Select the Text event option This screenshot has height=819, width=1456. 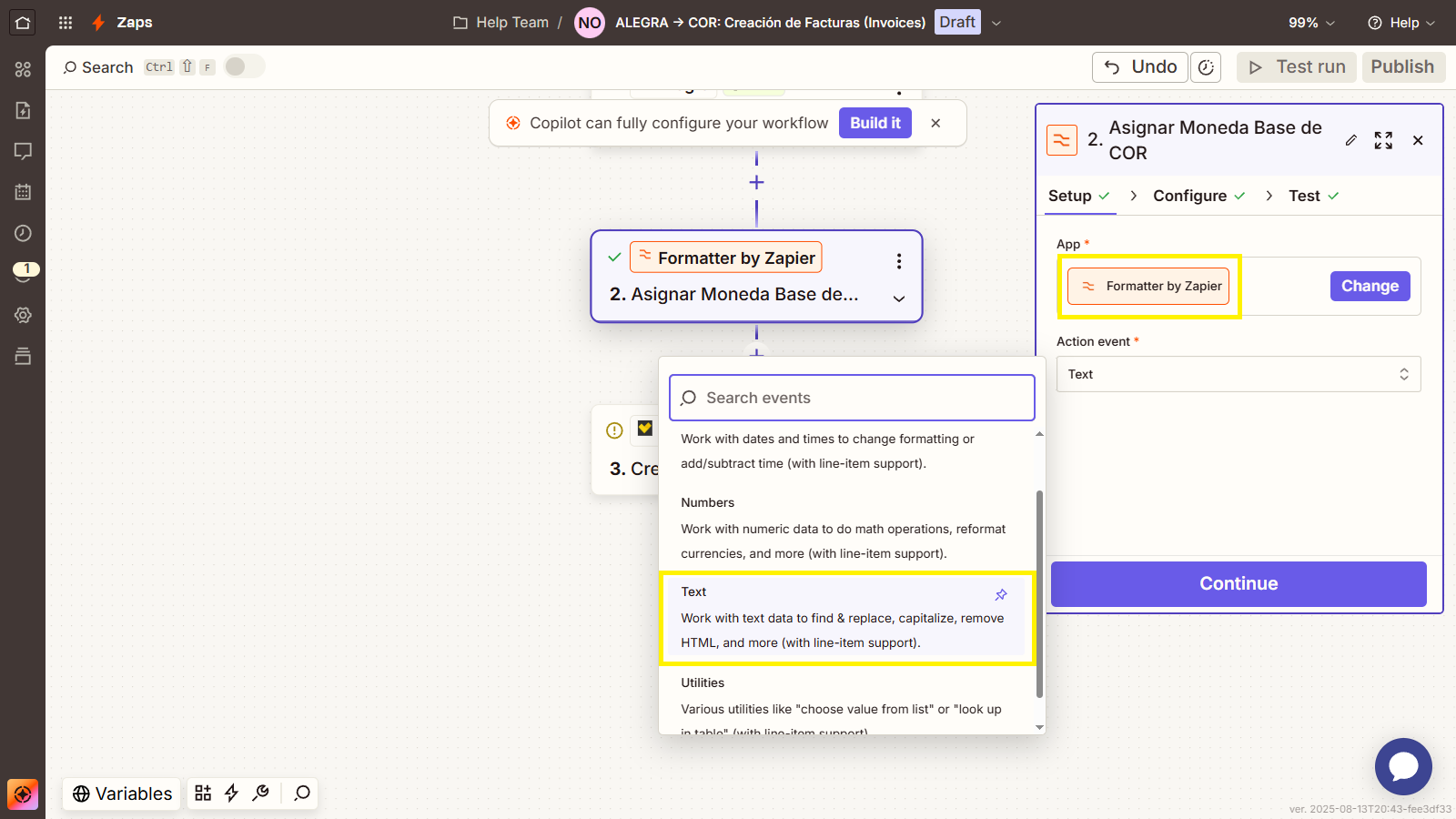tap(847, 618)
